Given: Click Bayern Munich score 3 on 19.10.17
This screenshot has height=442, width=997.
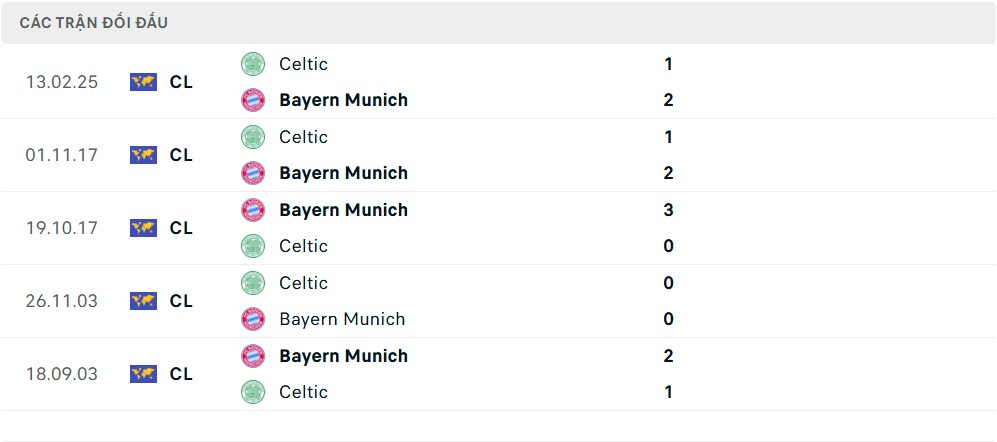Looking at the screenshot, I should tap(668, 210).
